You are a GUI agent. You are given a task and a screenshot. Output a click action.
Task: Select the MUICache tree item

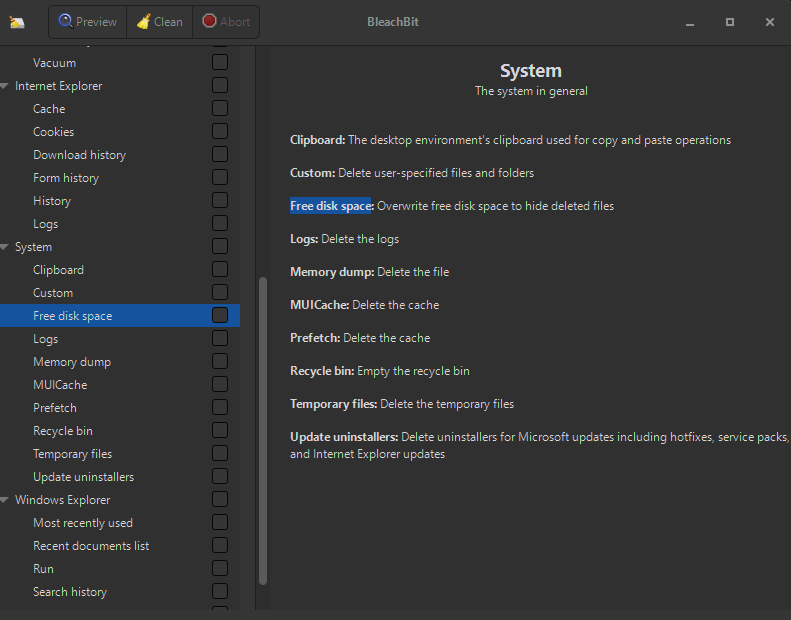60,385
